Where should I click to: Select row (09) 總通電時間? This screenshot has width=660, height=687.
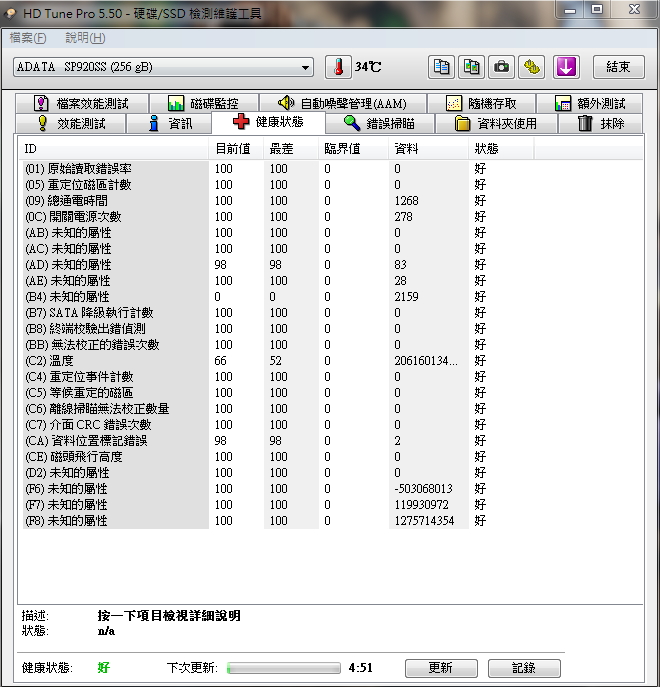click(x=279, y=201)
